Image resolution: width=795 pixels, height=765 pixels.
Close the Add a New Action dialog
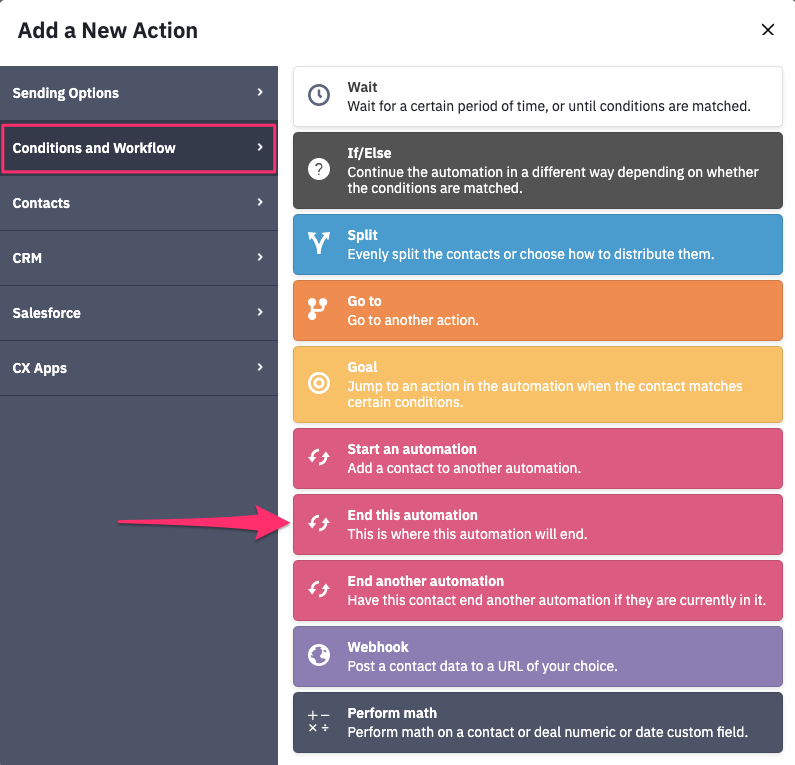point(768,30)
